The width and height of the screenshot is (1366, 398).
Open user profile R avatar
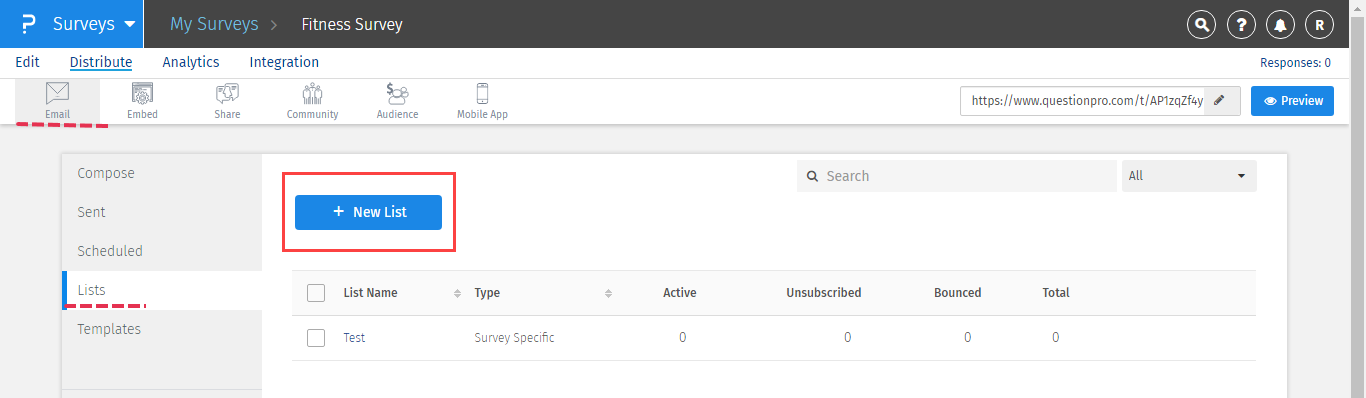(1321, 25)
